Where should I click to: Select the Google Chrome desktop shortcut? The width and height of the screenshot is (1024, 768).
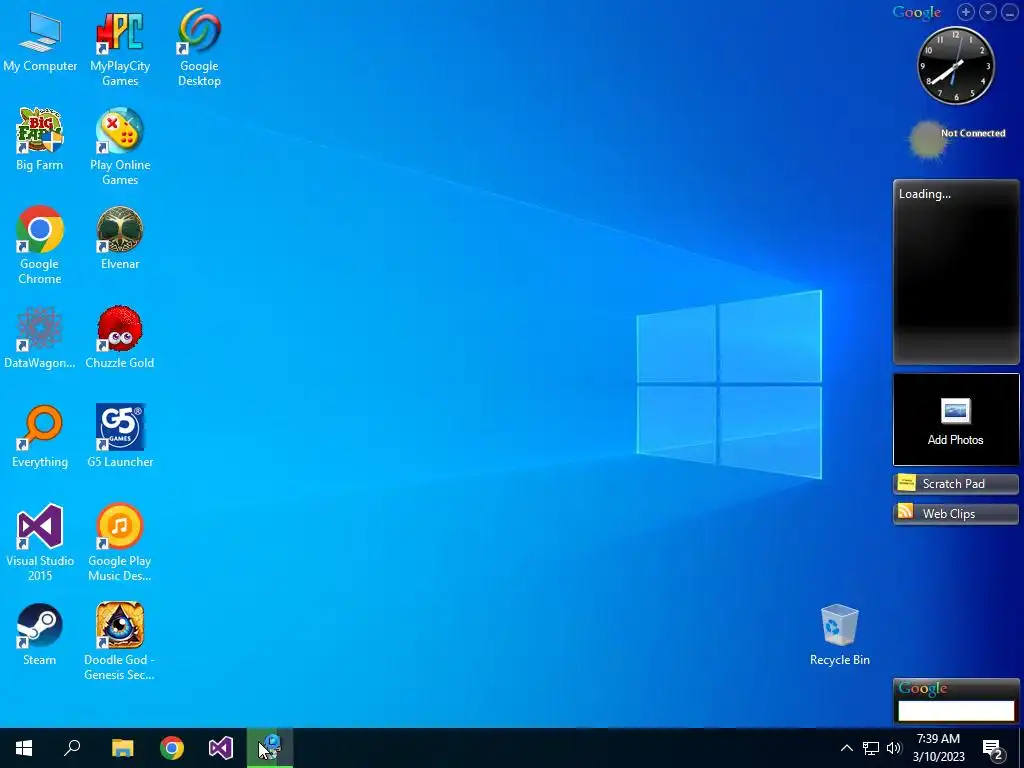pos(40,246)
